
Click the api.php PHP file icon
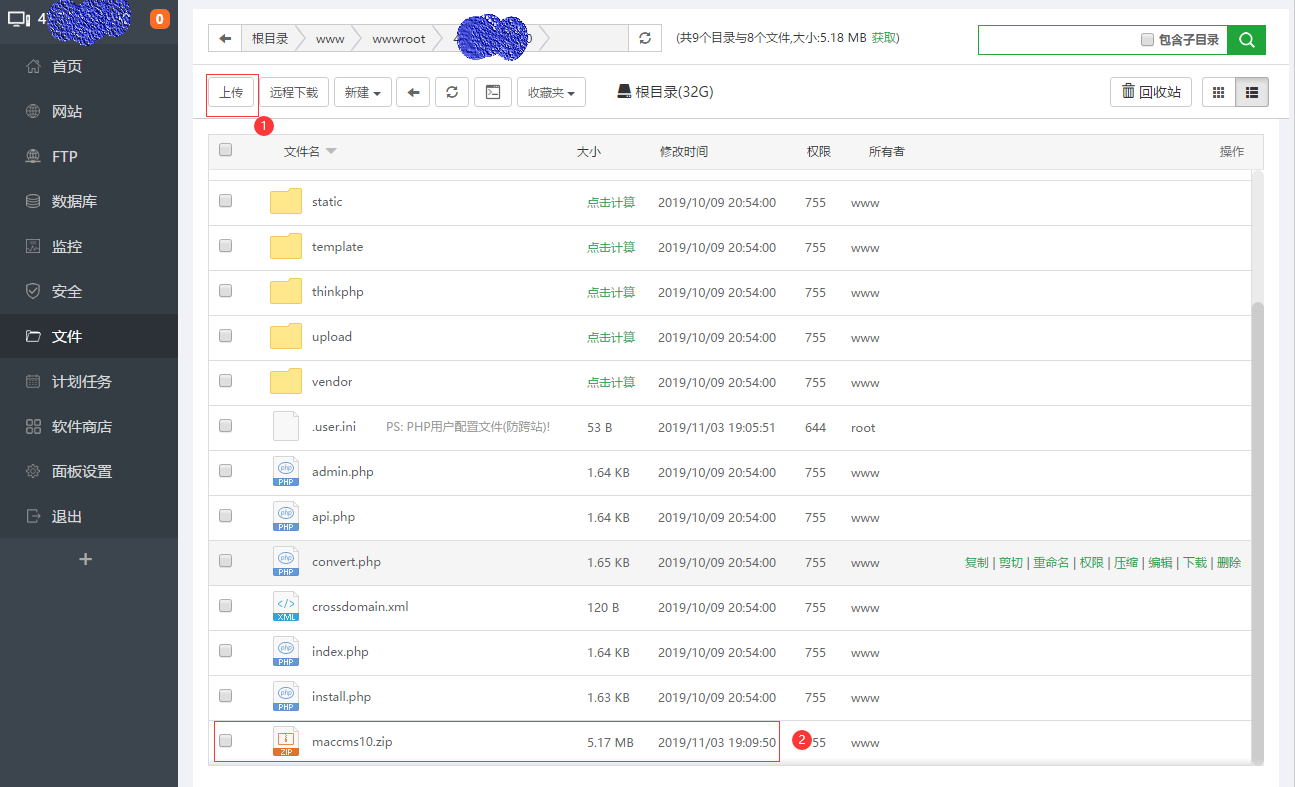286,516
